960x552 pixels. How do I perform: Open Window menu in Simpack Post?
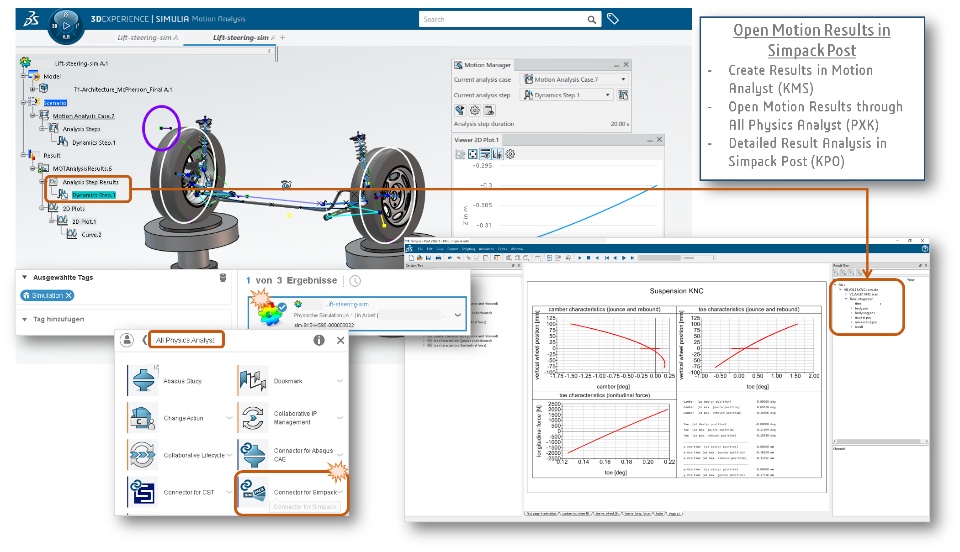point(517,249)
